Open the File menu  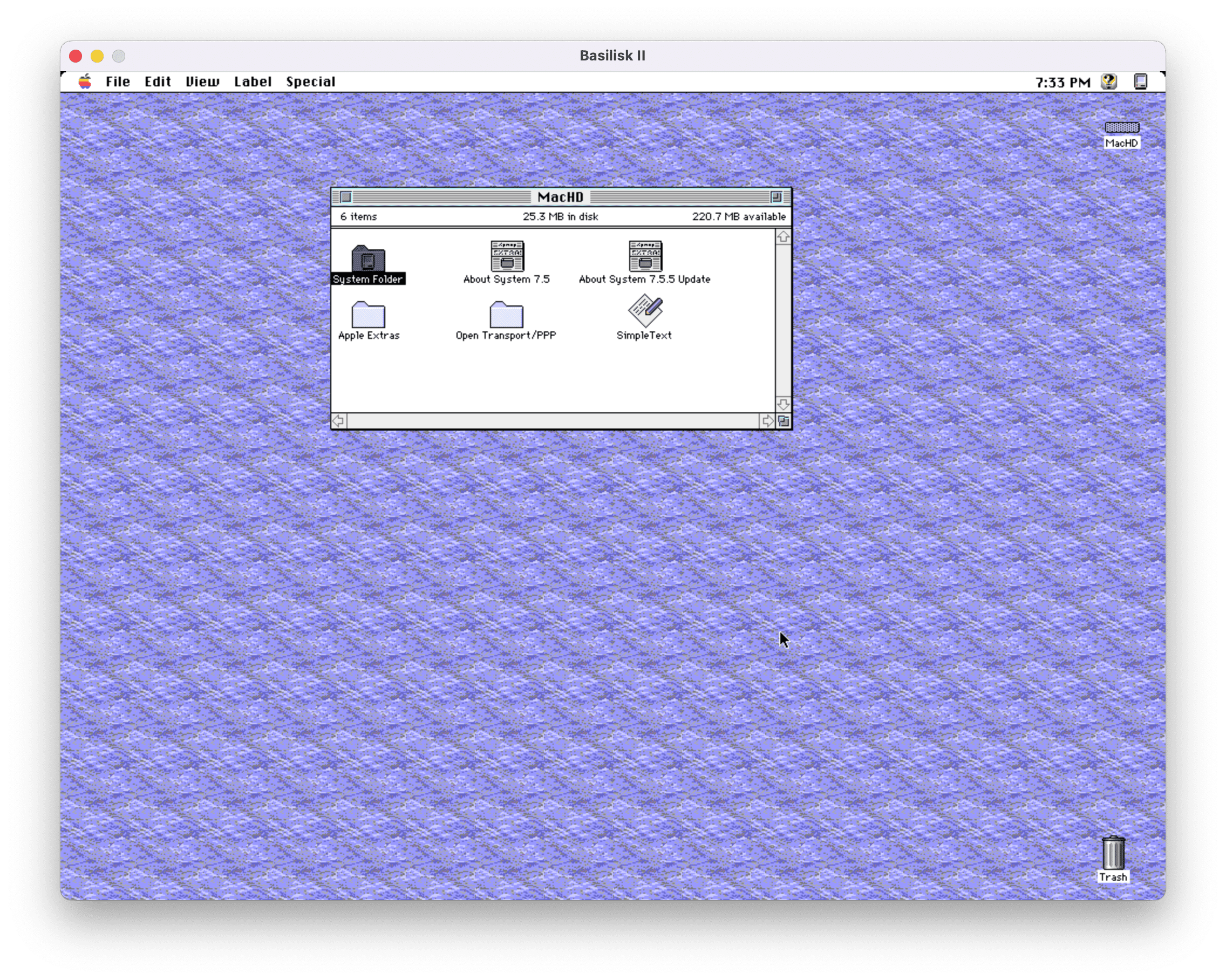tap(118, 82)
